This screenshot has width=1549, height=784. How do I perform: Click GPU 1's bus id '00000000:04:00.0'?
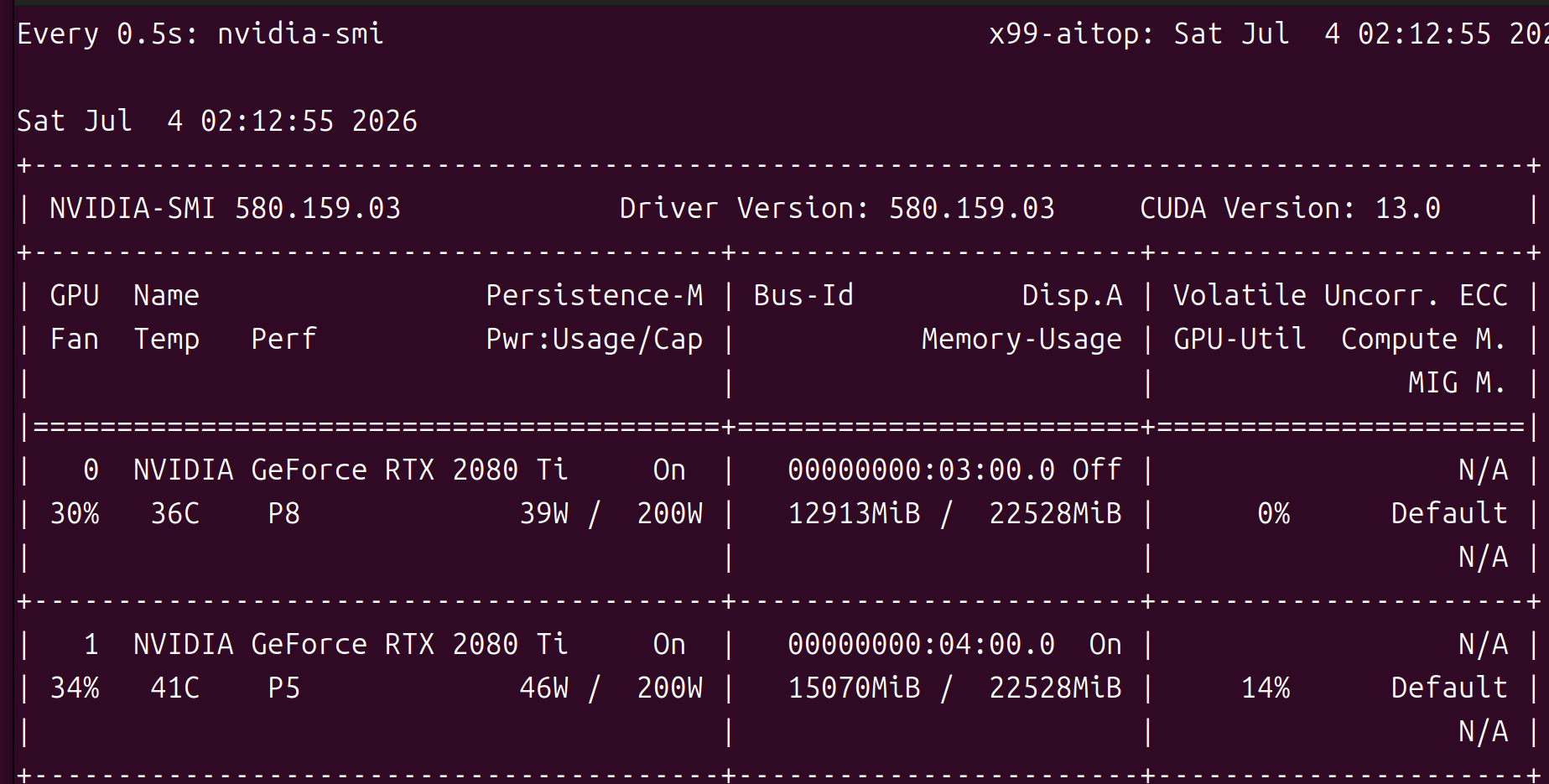(921, 644)
